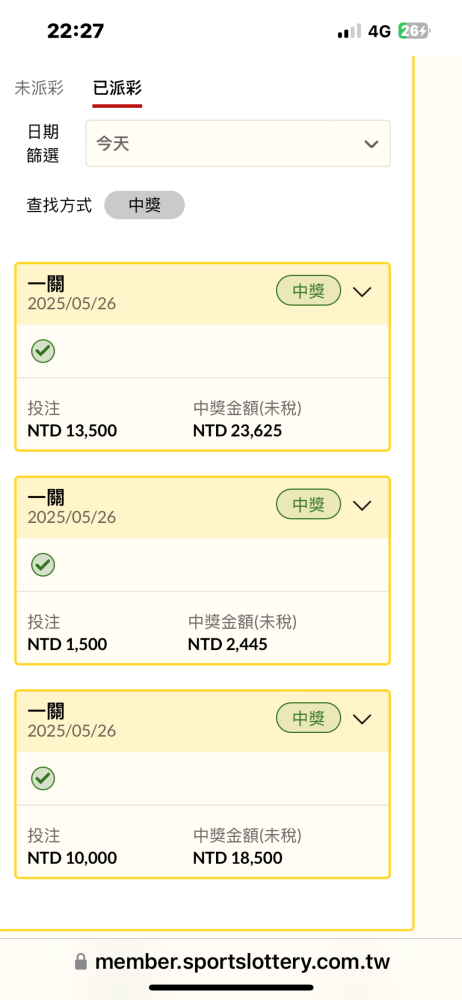The image size is (462, 1000).
Task: Click the 中獎 badge on the NTD 18,500 card
Action: point(309,718)
